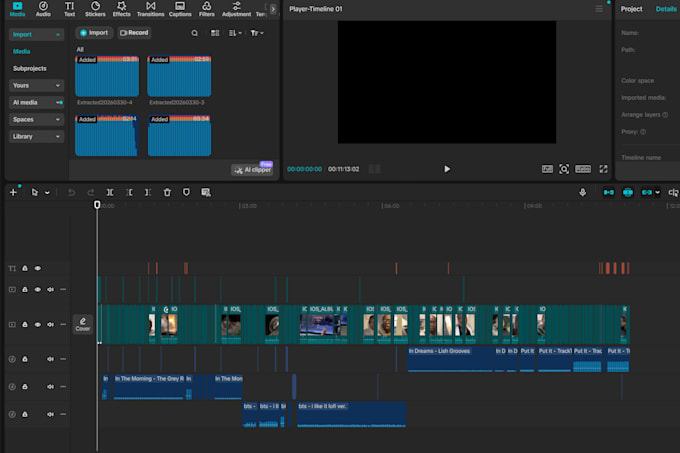
Task: Open the selection tool mode dropdown arrow
Action: point(47,192)
